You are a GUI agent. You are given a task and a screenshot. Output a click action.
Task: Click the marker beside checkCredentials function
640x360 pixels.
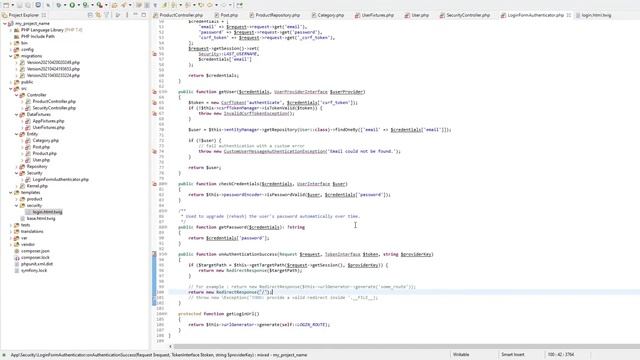(x=154, y=184)
